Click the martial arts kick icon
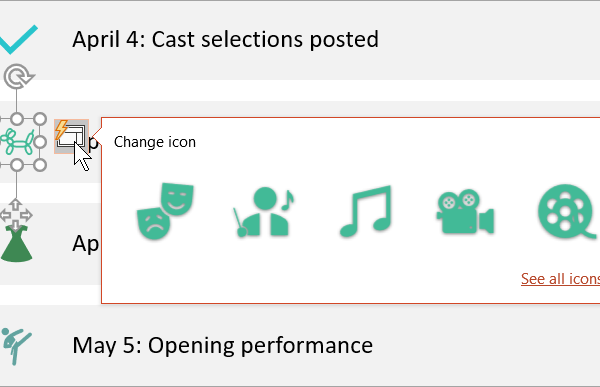Viewport: 600px width, 387px height. point(15,346)
